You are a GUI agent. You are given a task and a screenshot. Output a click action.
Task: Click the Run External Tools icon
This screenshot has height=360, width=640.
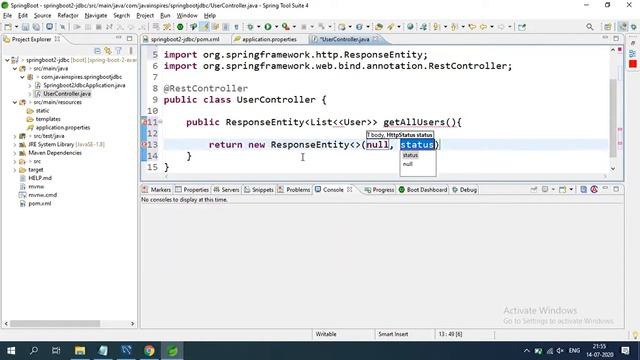click(285, 27)
